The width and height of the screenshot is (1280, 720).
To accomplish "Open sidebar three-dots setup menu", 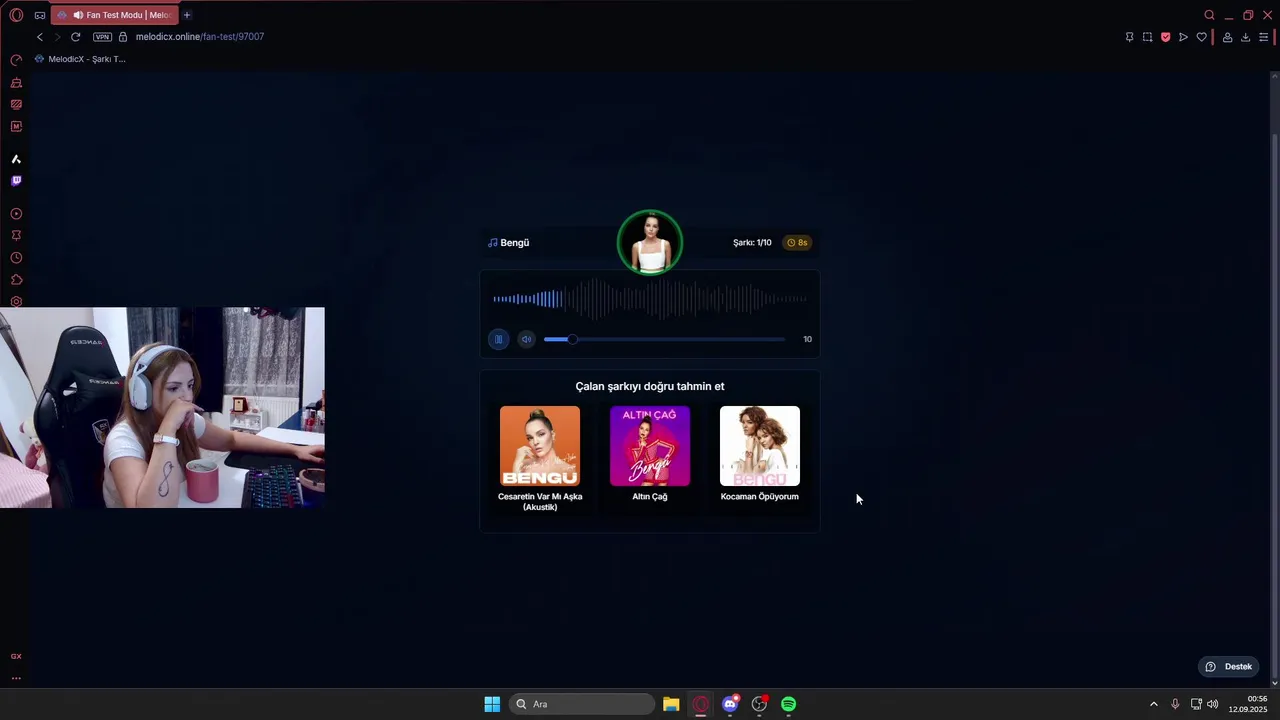I will [x=16, y=678].
